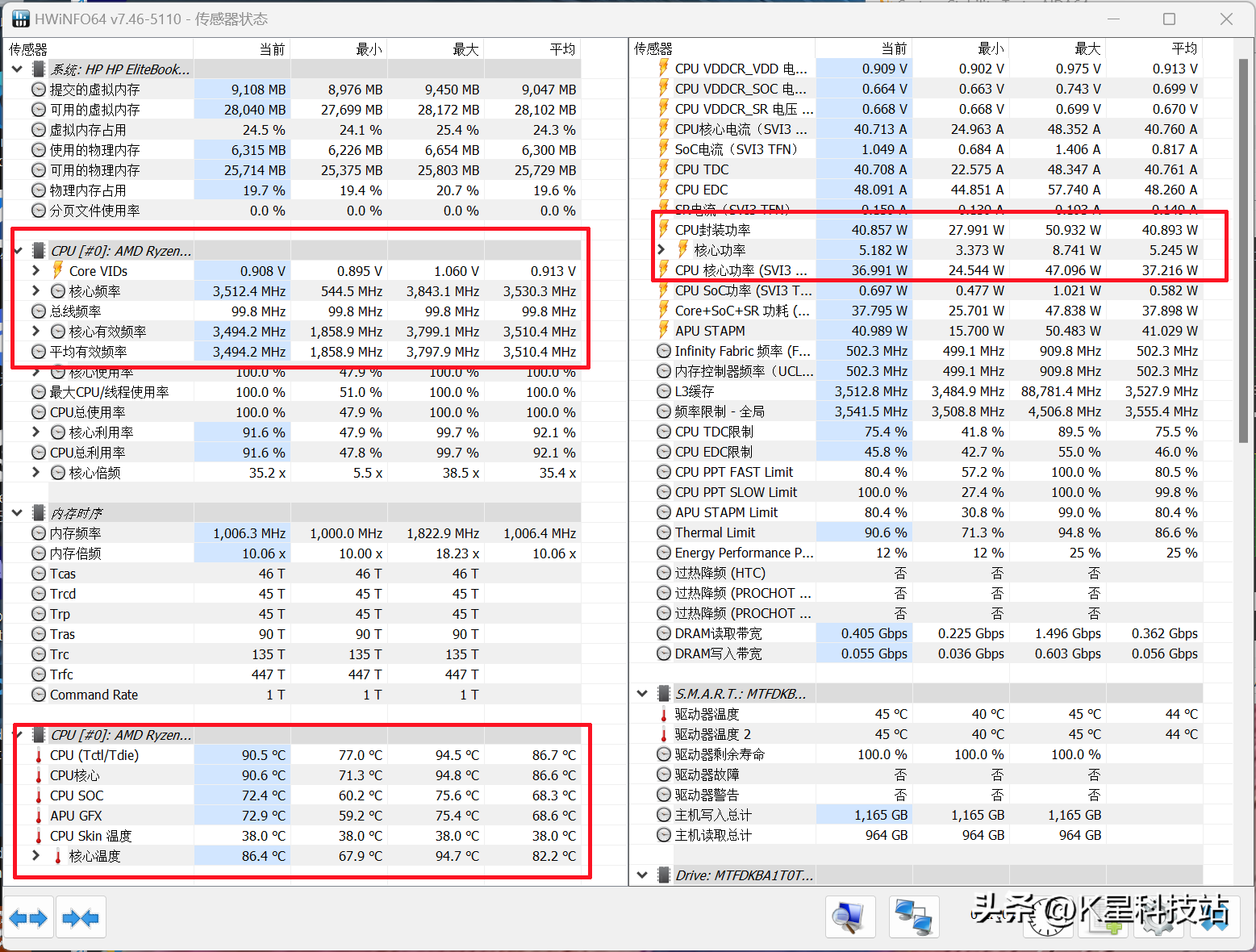Click the thermometer icon beside CPU (Tctl/Tdie)

tap(38, 755)
